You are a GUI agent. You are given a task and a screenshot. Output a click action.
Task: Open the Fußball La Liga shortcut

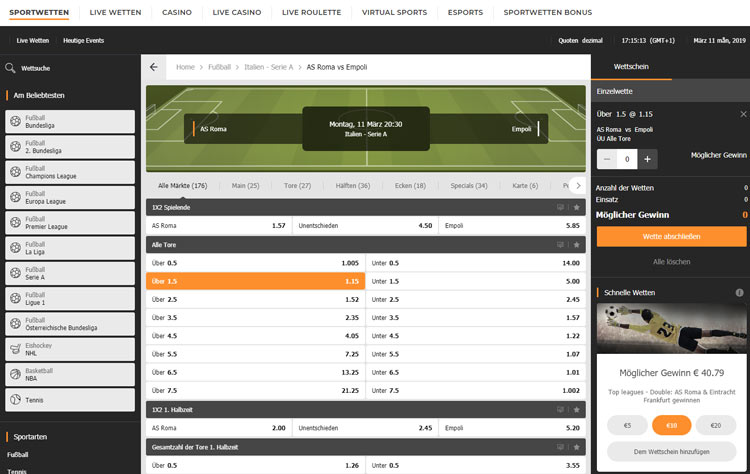coord(70,248)
